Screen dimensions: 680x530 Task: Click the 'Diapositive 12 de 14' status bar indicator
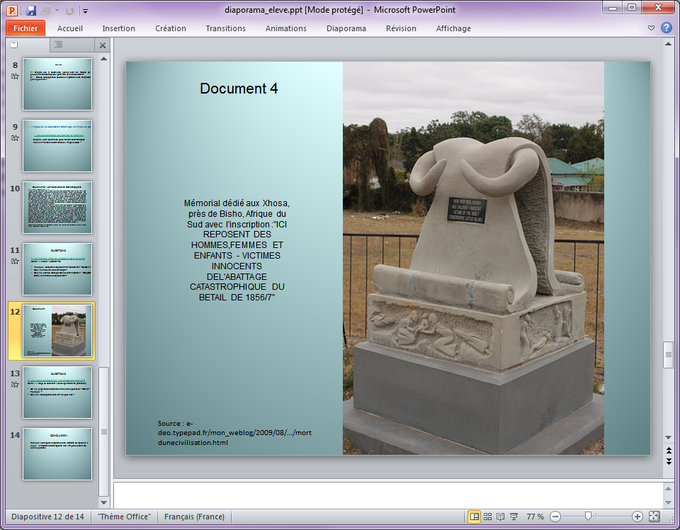click(48, 517)
